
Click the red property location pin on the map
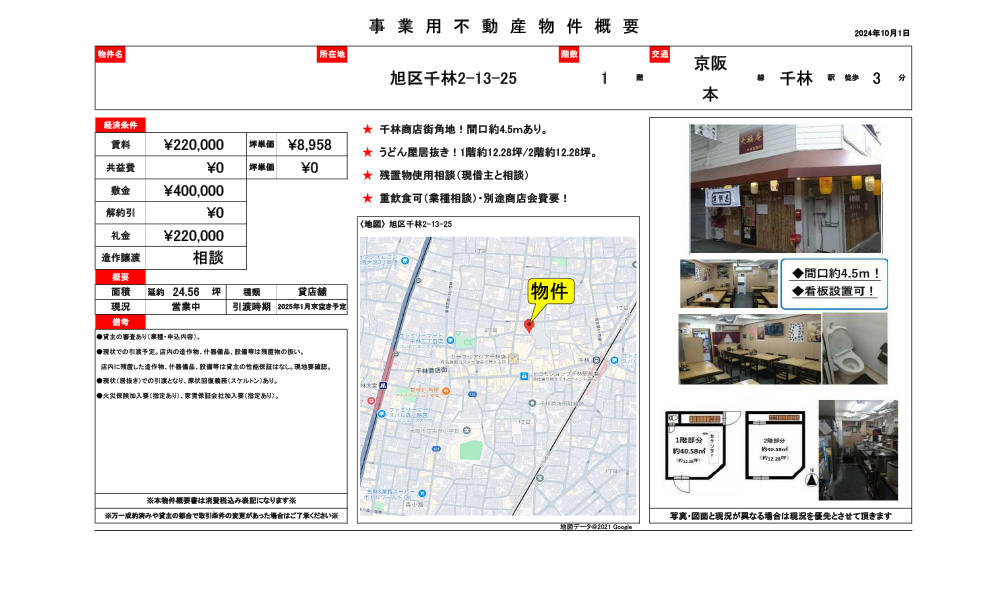pos(531,326)
